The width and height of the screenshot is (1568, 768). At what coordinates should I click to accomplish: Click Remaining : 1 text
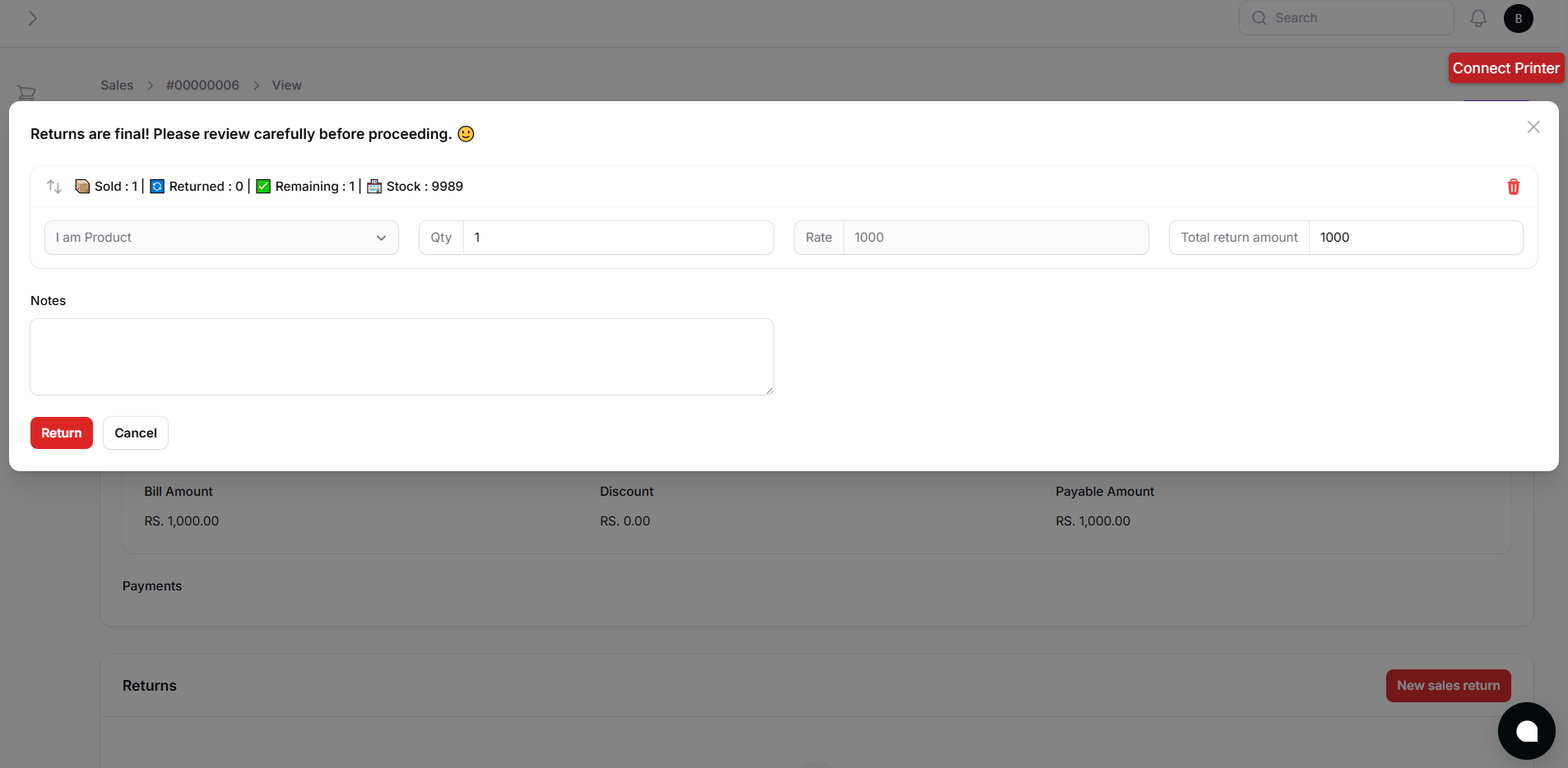pos(315,187)
